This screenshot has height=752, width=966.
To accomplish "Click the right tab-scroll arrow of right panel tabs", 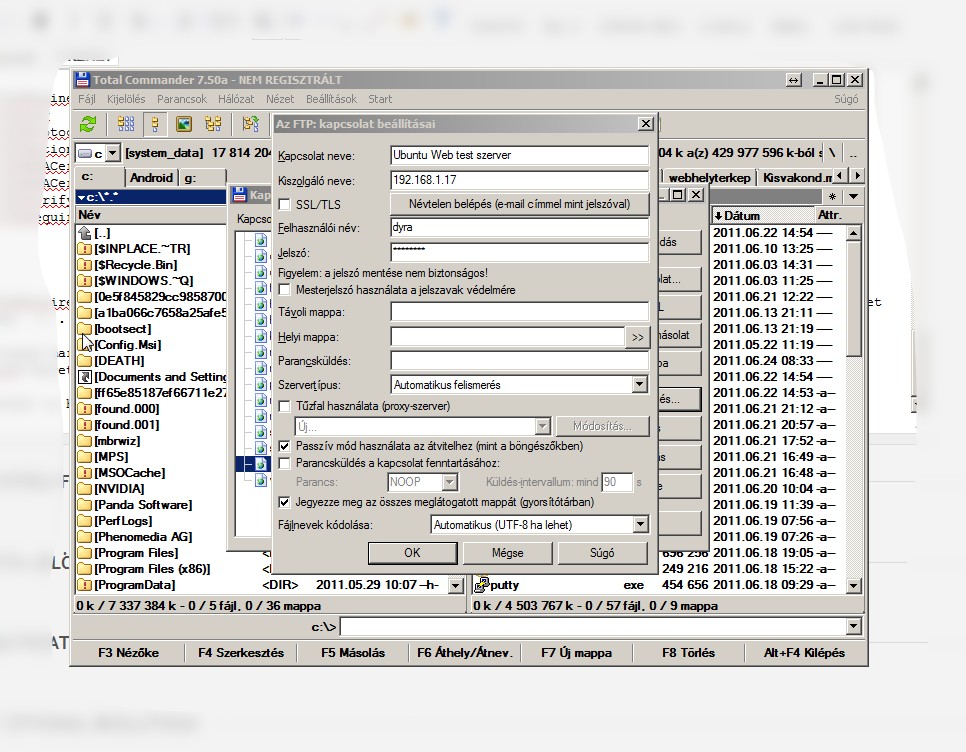I will coord(857,176).
